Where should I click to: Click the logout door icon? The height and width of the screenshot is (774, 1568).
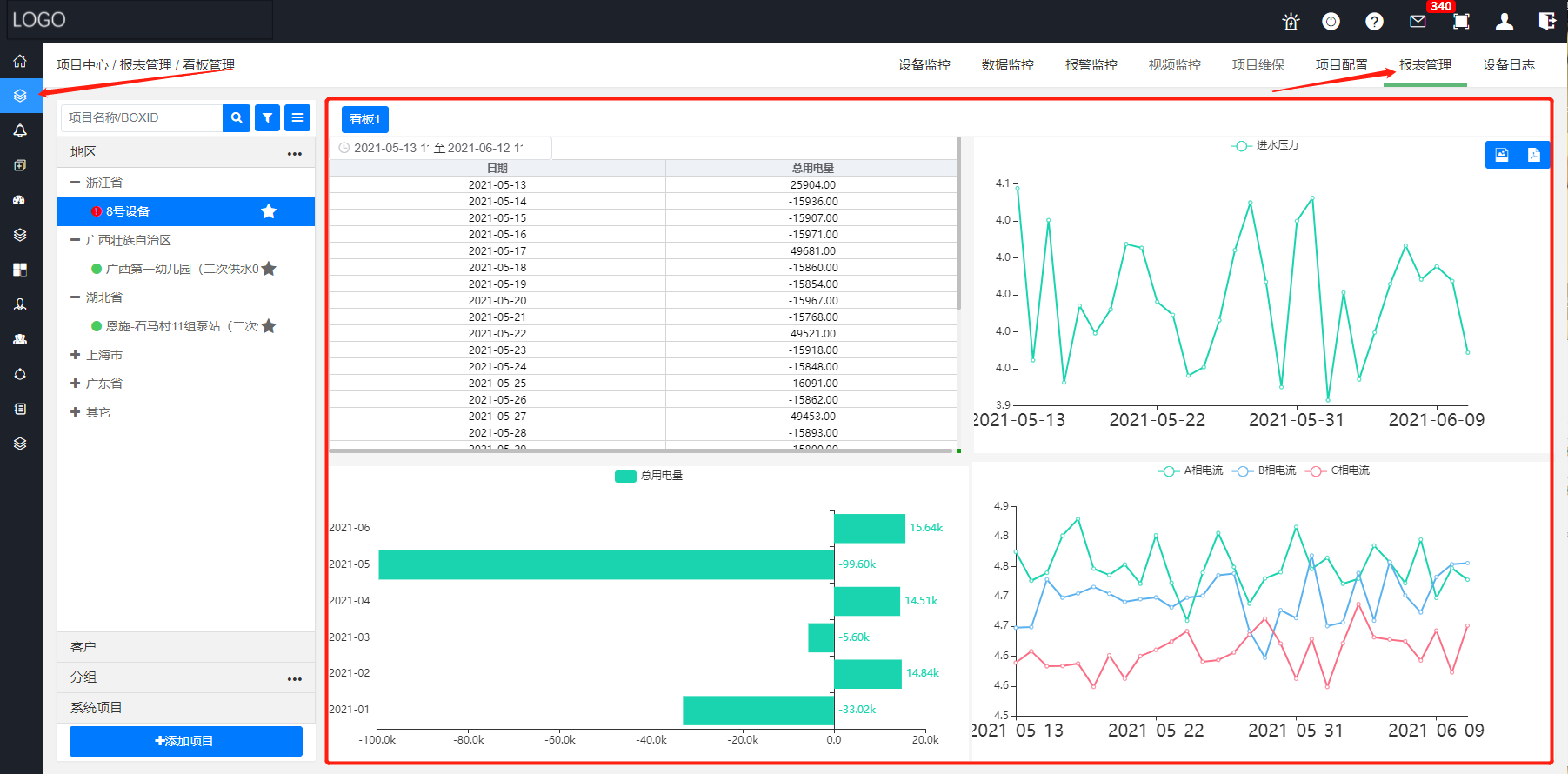coord(1546,22)
